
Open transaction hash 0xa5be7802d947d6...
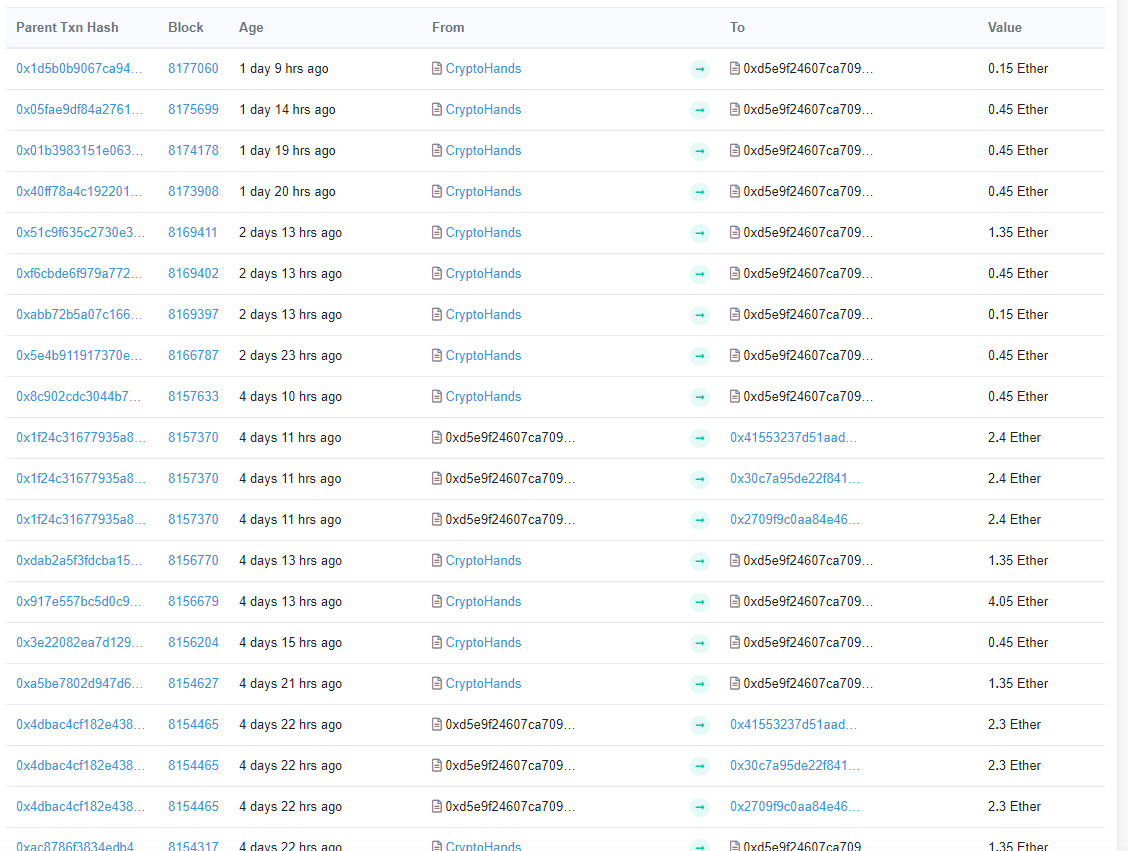point(79,683)
